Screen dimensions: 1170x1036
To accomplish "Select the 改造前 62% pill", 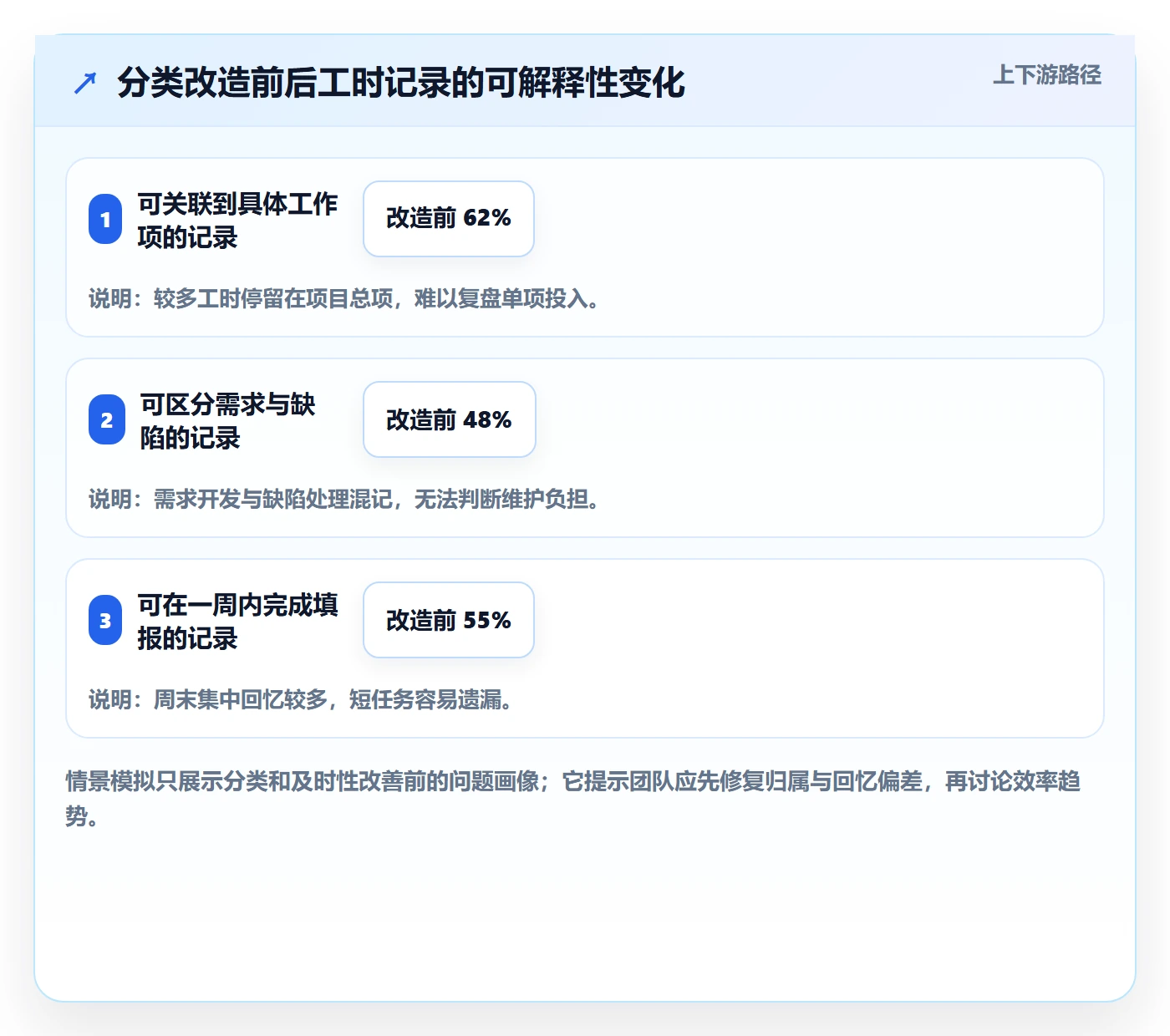I will 449,219.
